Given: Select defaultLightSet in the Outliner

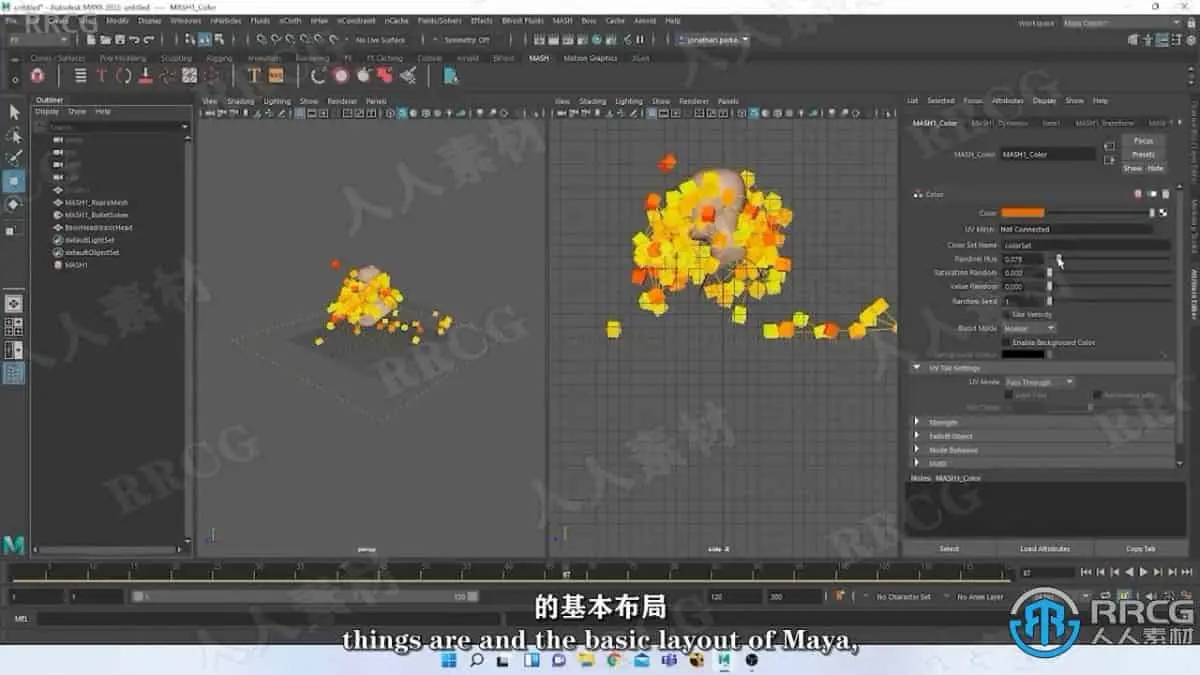Looking at the screenshot, I should click(x=91, y=240).
